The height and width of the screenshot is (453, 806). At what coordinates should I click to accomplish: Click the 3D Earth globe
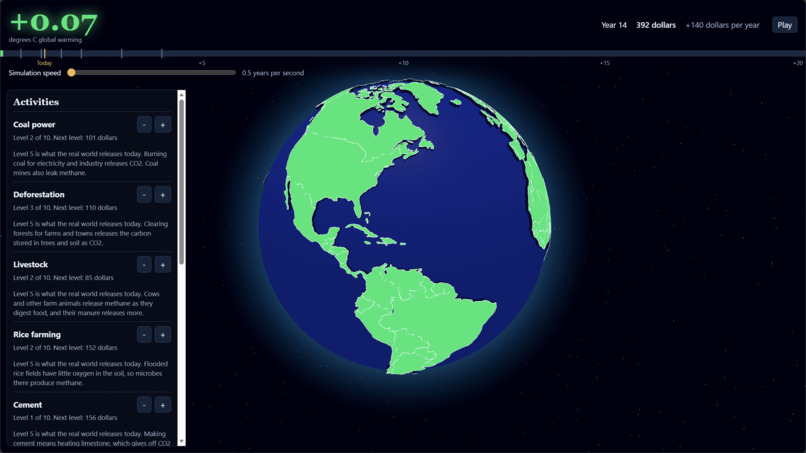tap(405, 226)
